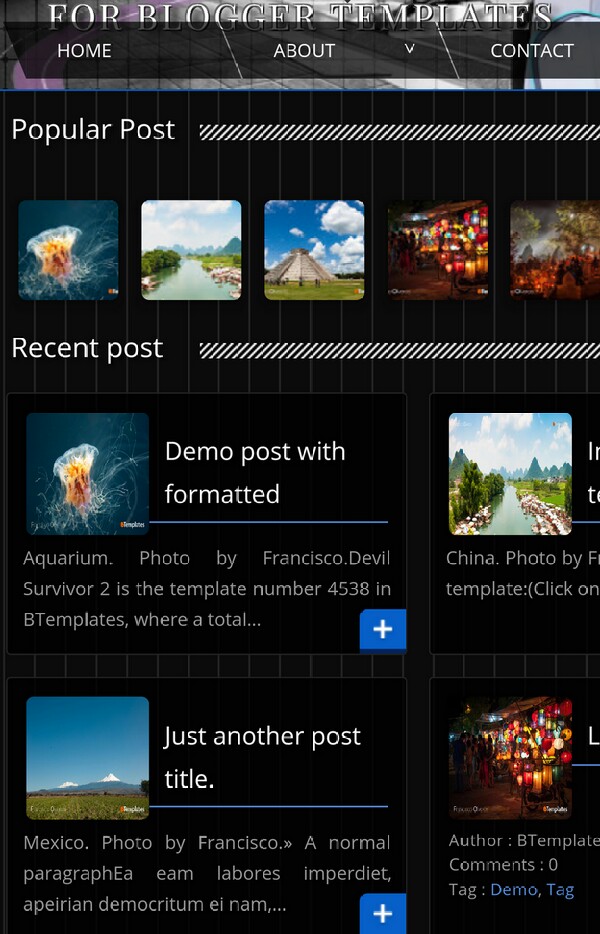The height and width of the screenshot is (934, 600).
Task: Open the colorful lanterns thumbnail in Popular Post
Action: (437, 250)
